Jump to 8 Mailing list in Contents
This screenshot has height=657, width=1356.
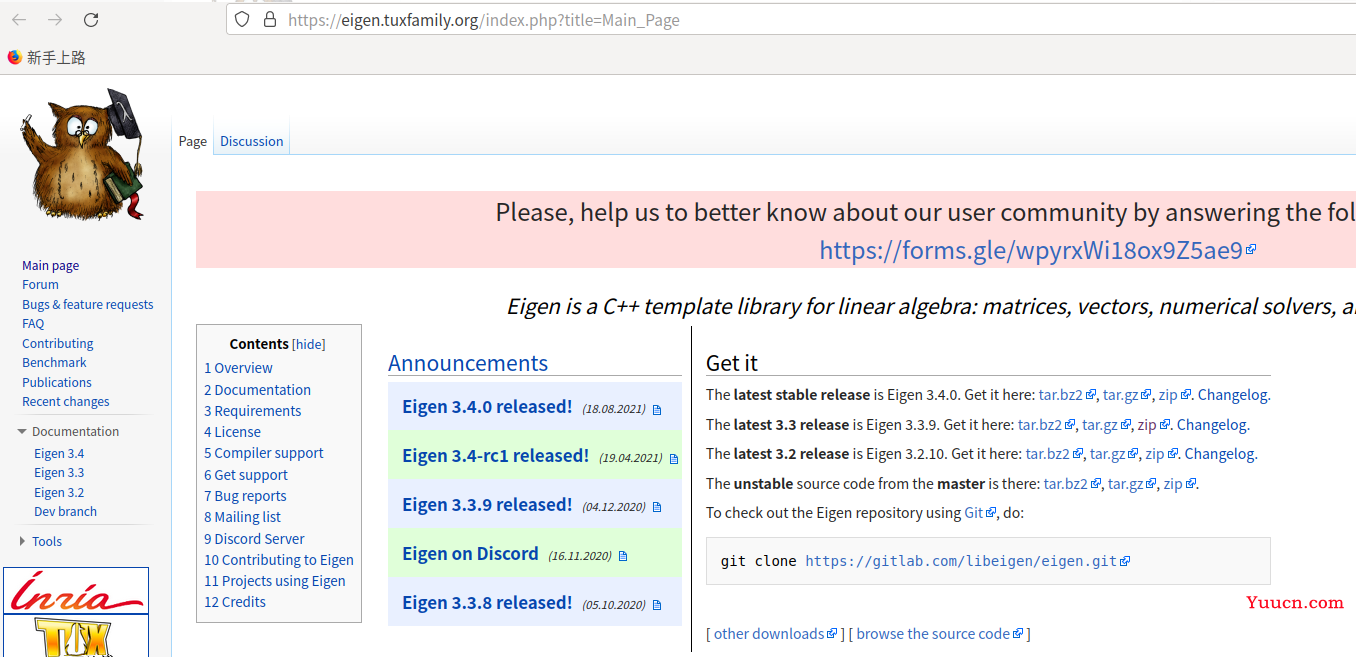[243, 517]
